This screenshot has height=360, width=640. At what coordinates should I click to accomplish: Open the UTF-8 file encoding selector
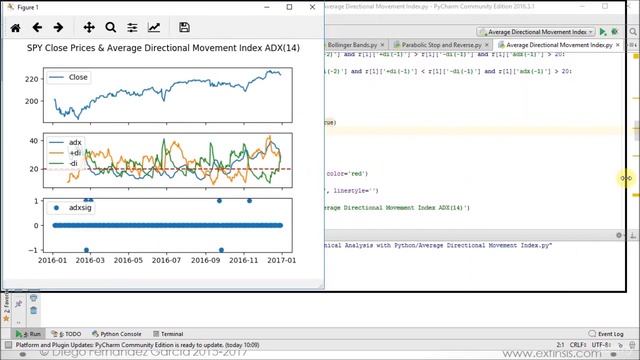coord(600,345)
